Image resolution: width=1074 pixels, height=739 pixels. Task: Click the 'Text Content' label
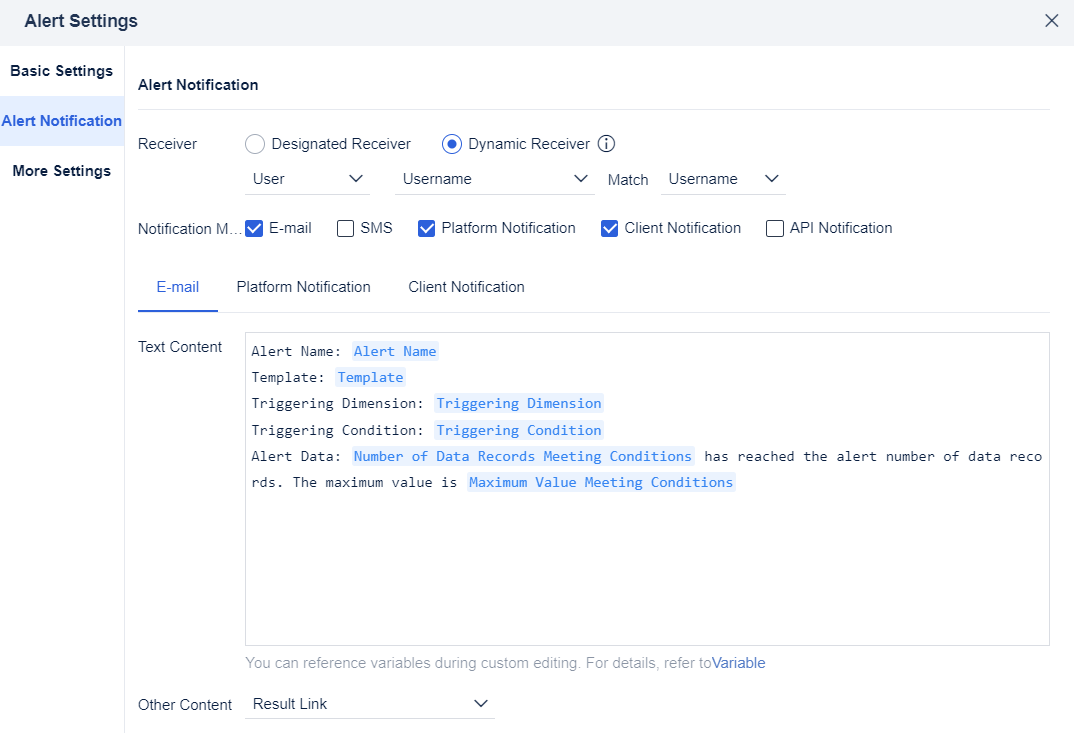coord(179,347)
